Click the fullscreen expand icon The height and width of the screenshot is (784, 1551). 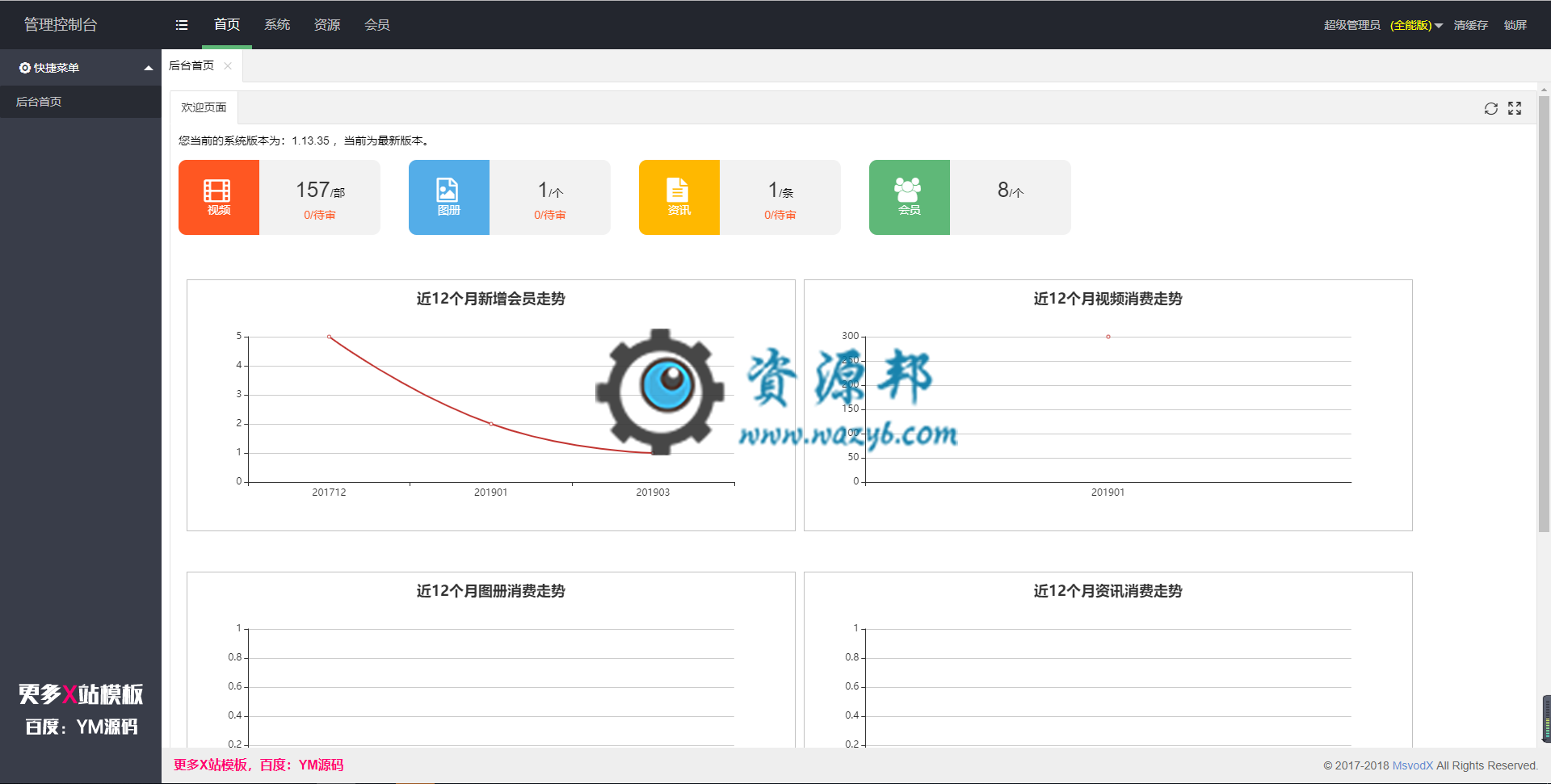1515,108
